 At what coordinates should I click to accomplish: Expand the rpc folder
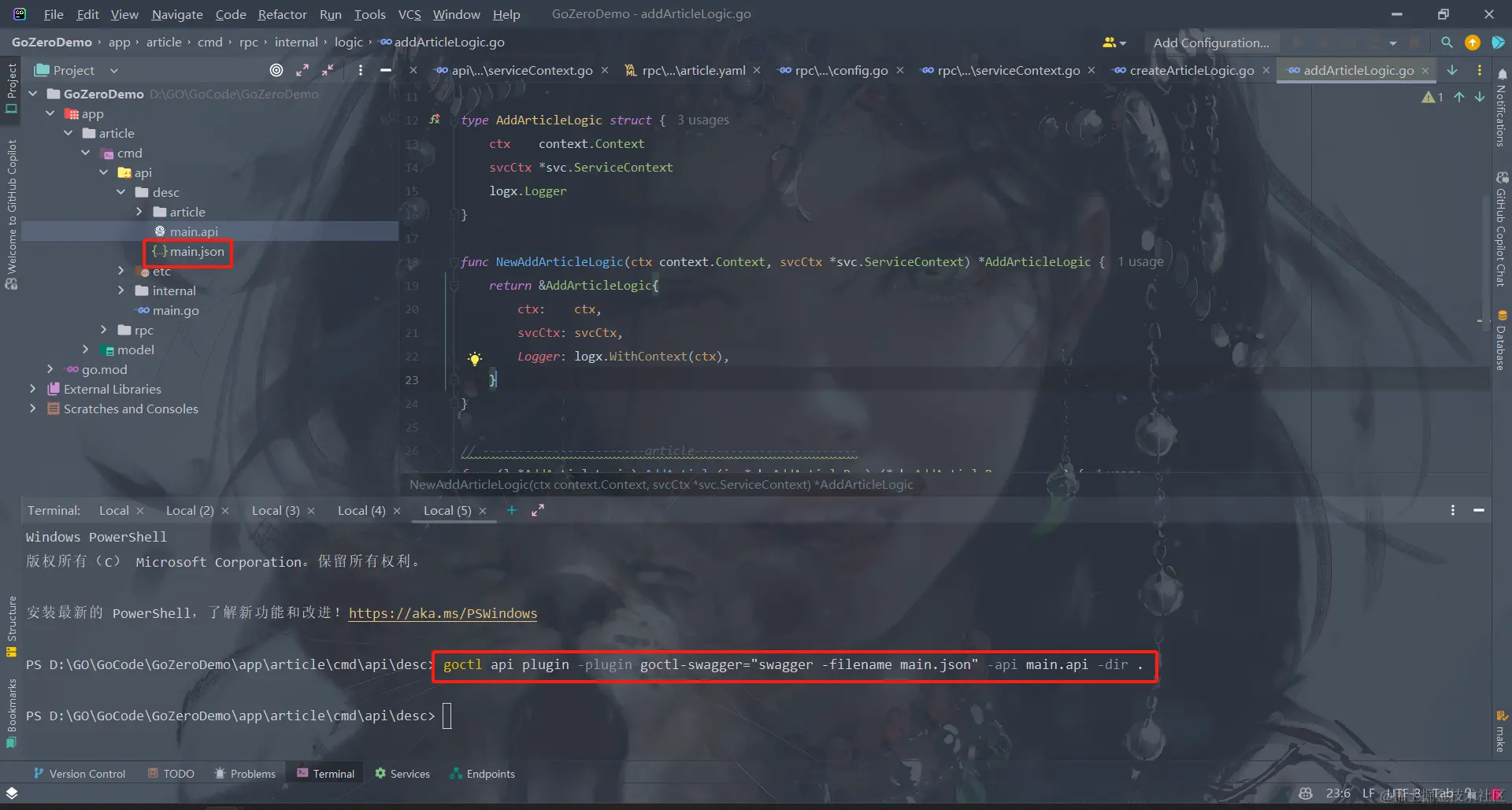point(103,330)
